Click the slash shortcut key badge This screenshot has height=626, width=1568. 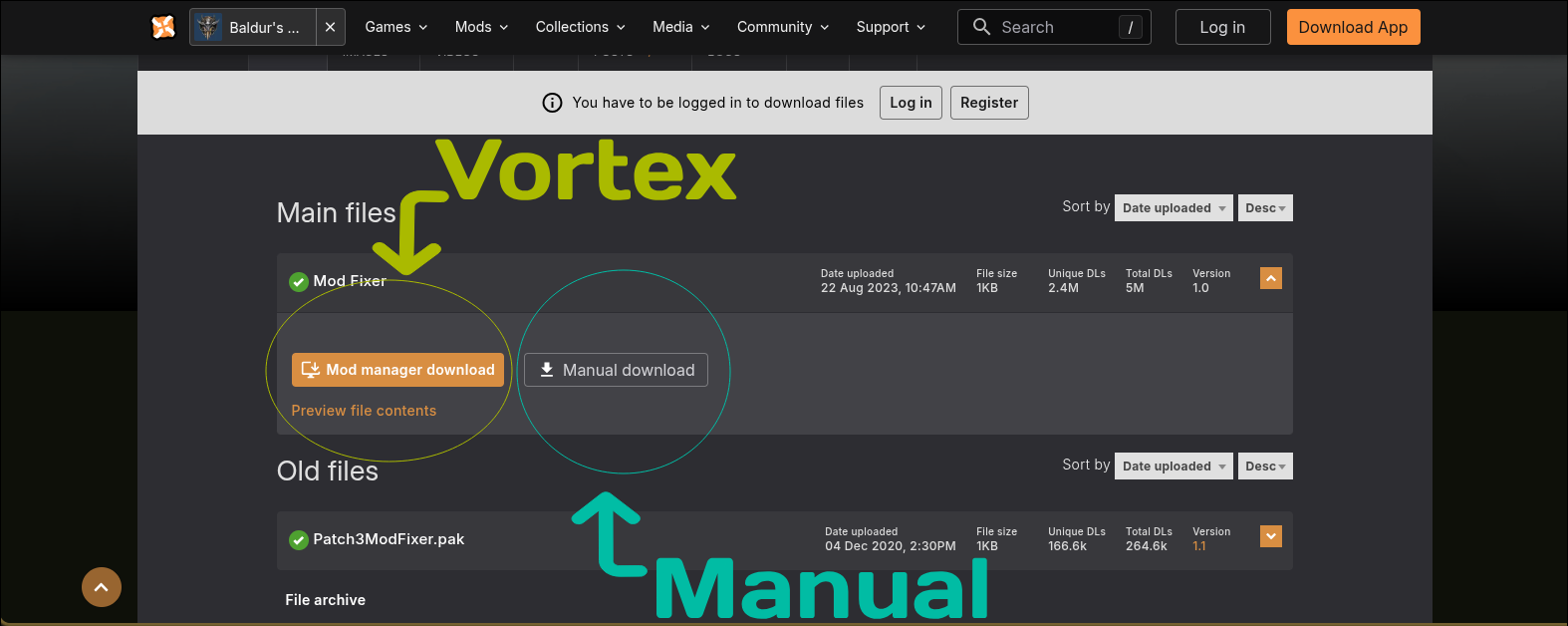tap(1130, 27)
